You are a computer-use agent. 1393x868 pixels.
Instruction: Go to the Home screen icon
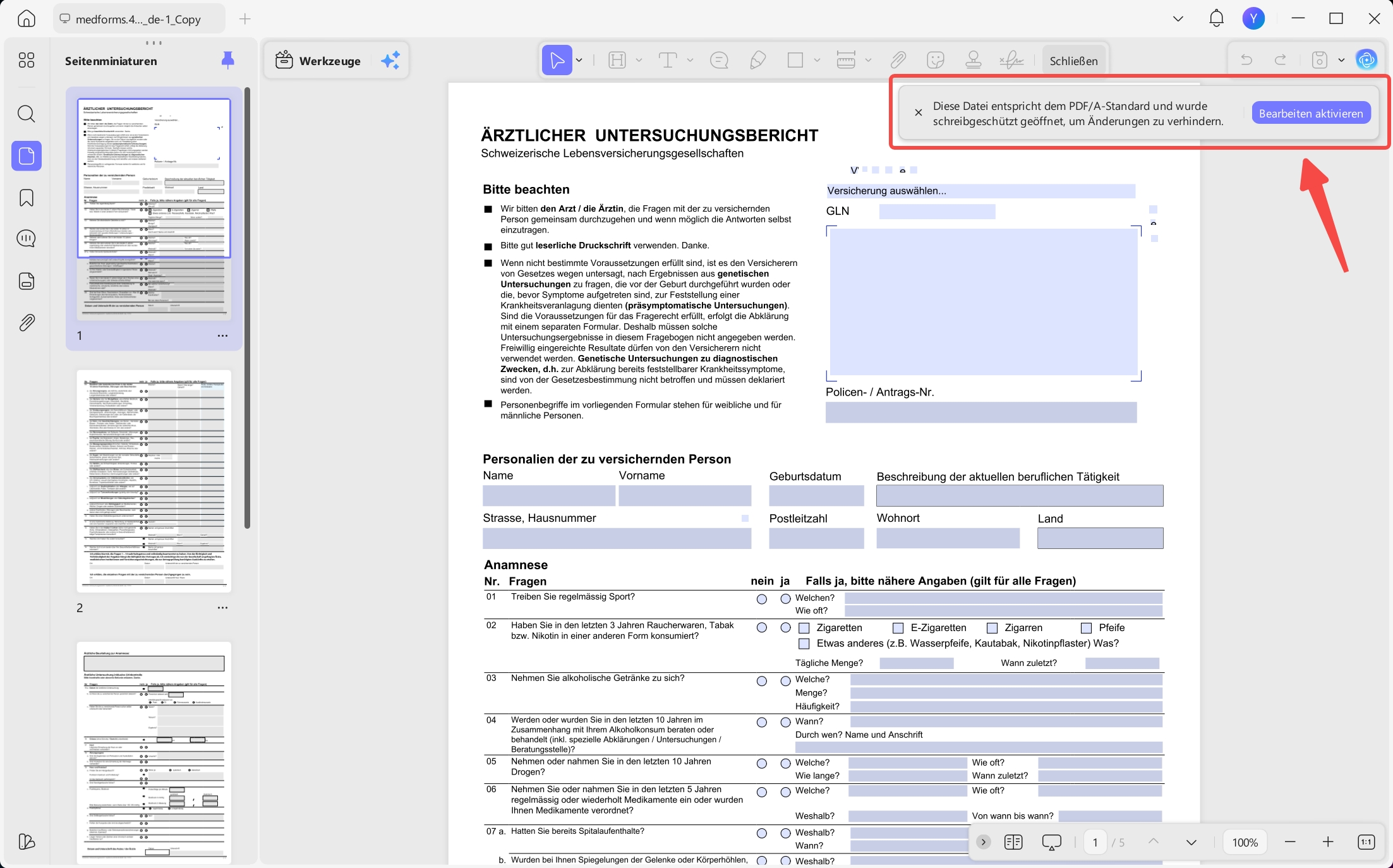pyautogui.click(x=26, y=19)
